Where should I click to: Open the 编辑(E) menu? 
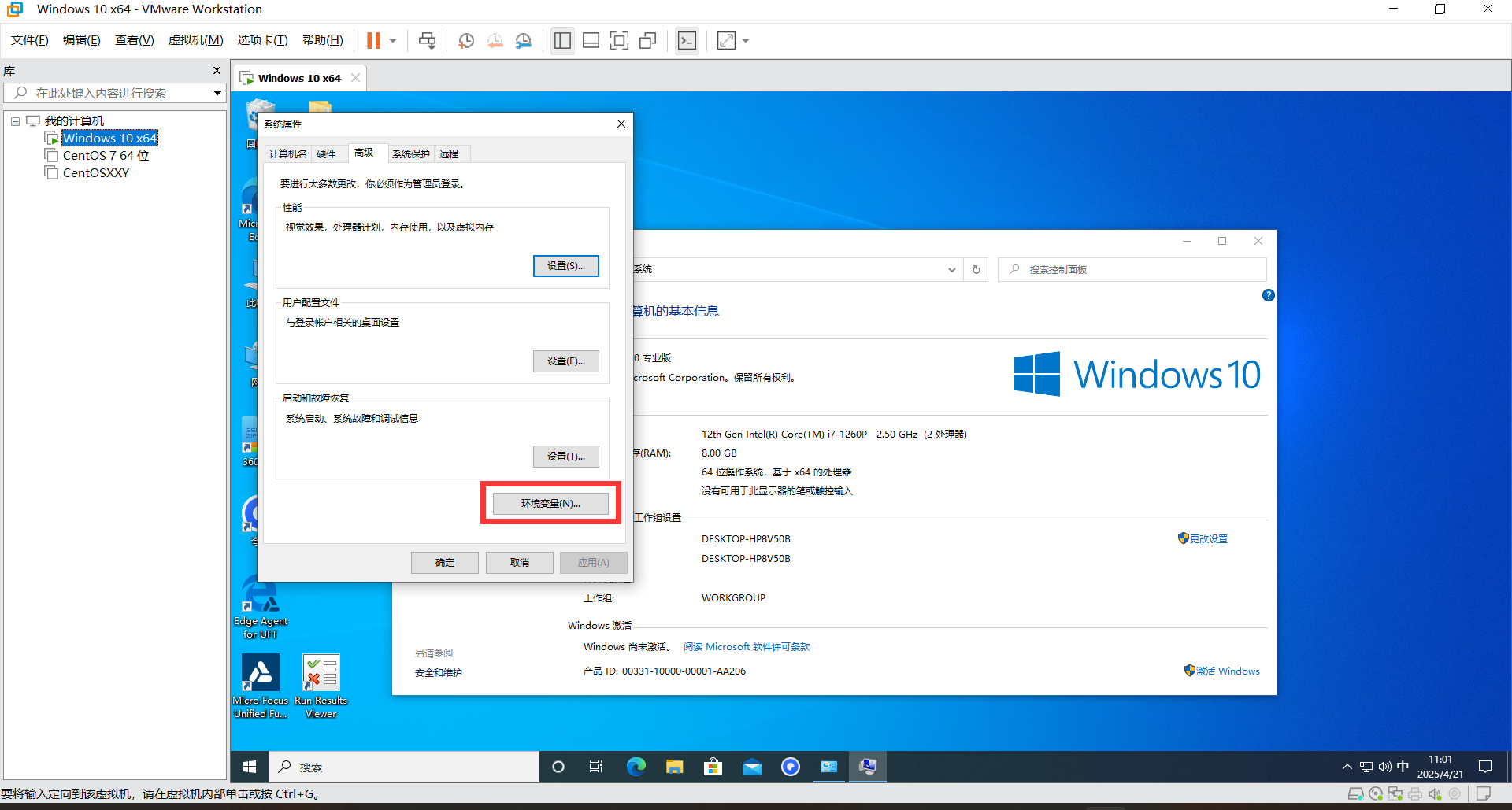[x=82, y=40]
